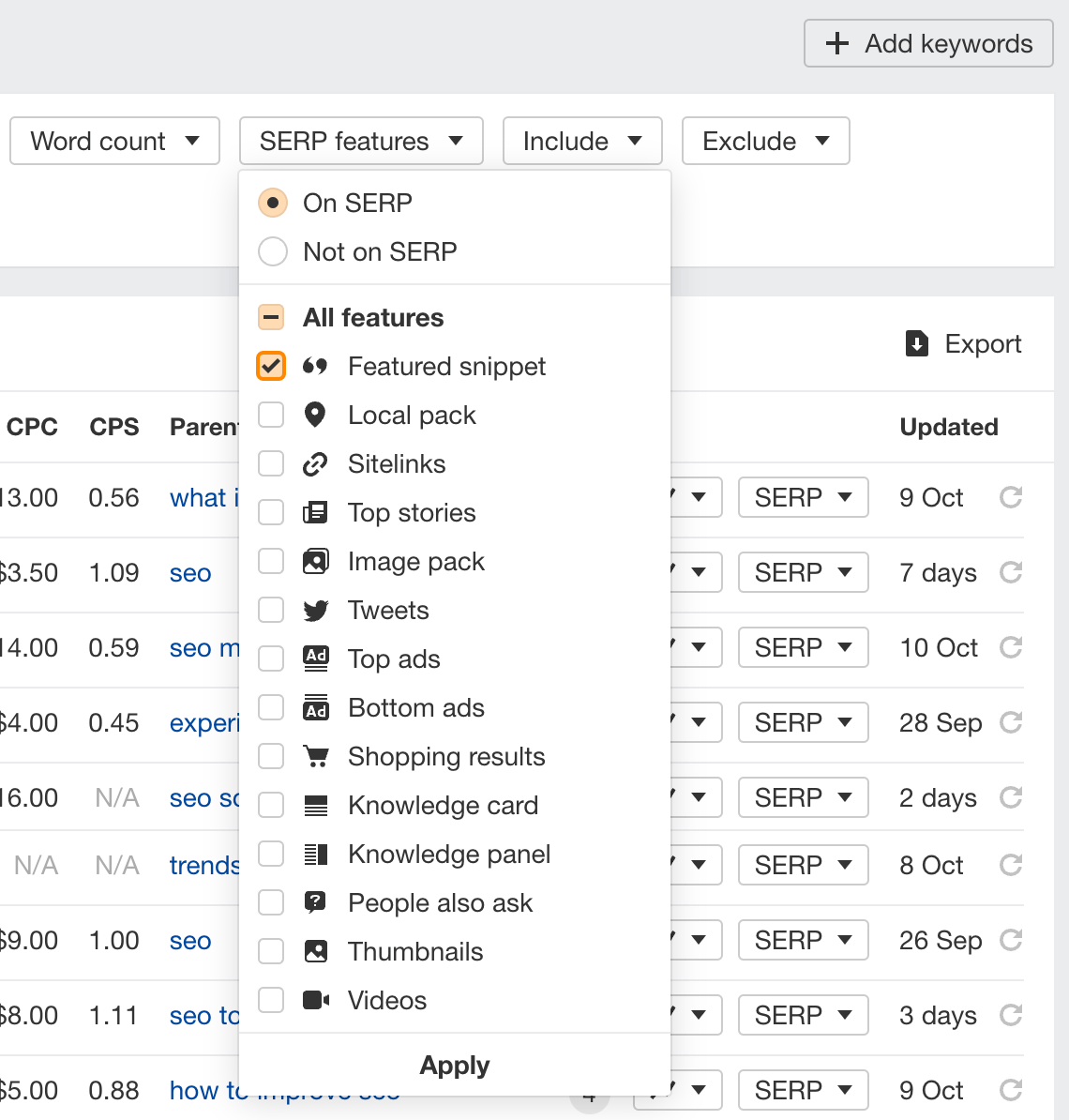
Task: Open the Include filter dropdown
Action: pos(582,141)
